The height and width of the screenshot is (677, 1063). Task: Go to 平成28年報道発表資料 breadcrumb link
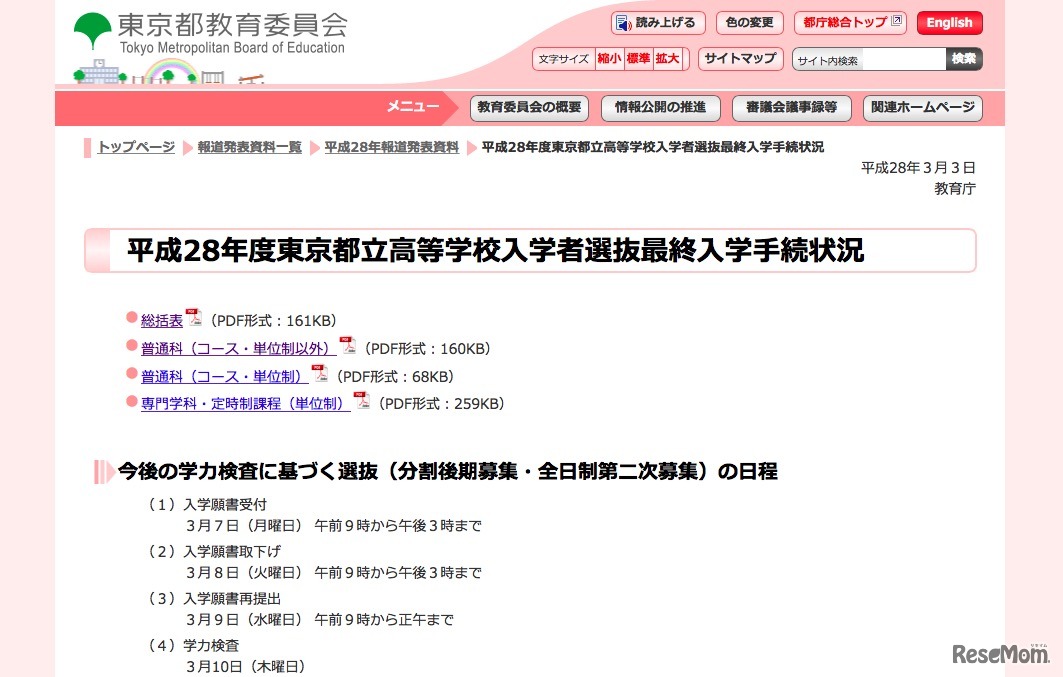[391, 147]
